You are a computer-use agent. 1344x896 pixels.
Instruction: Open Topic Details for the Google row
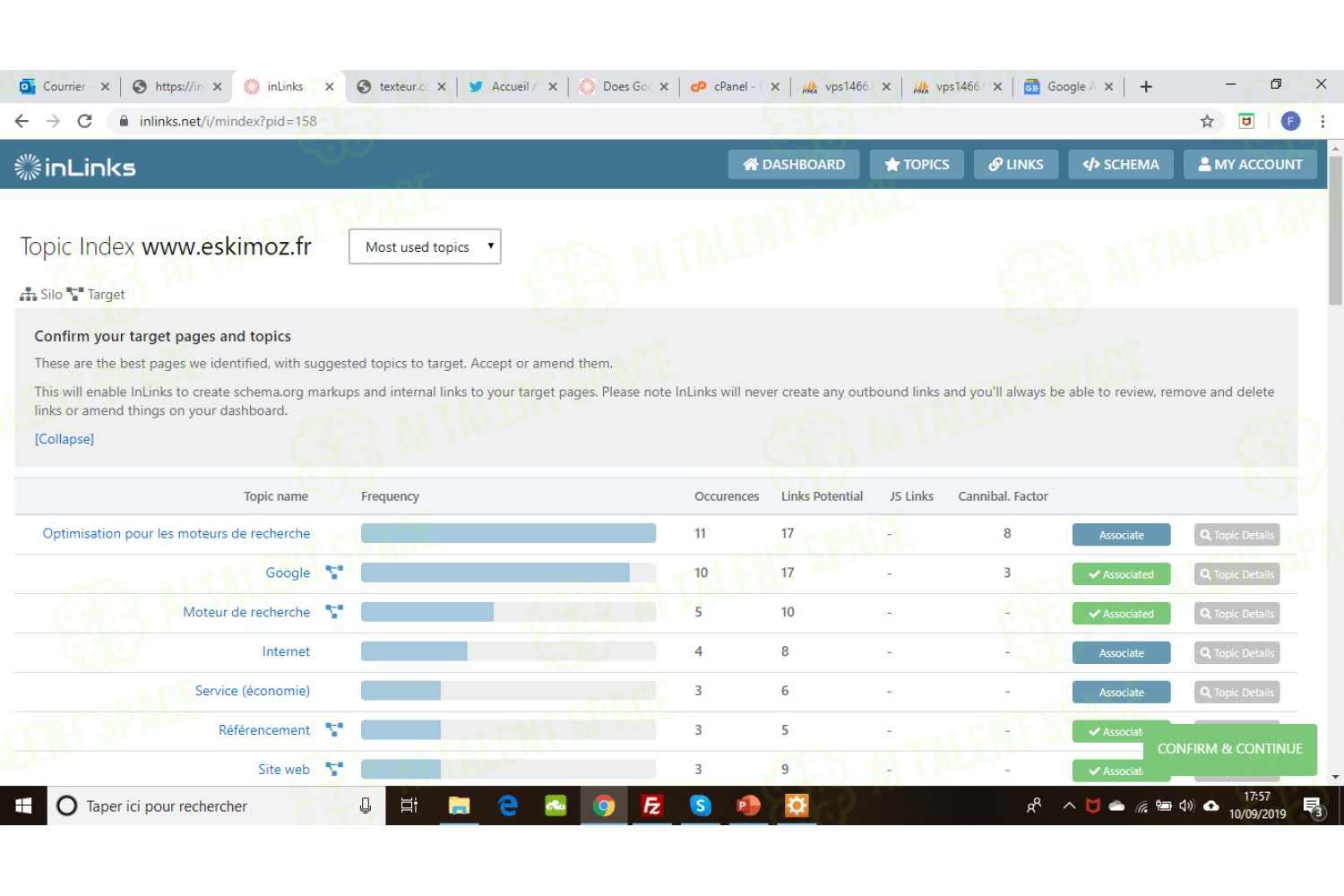pyautogui.click(x=1236, y=574)
